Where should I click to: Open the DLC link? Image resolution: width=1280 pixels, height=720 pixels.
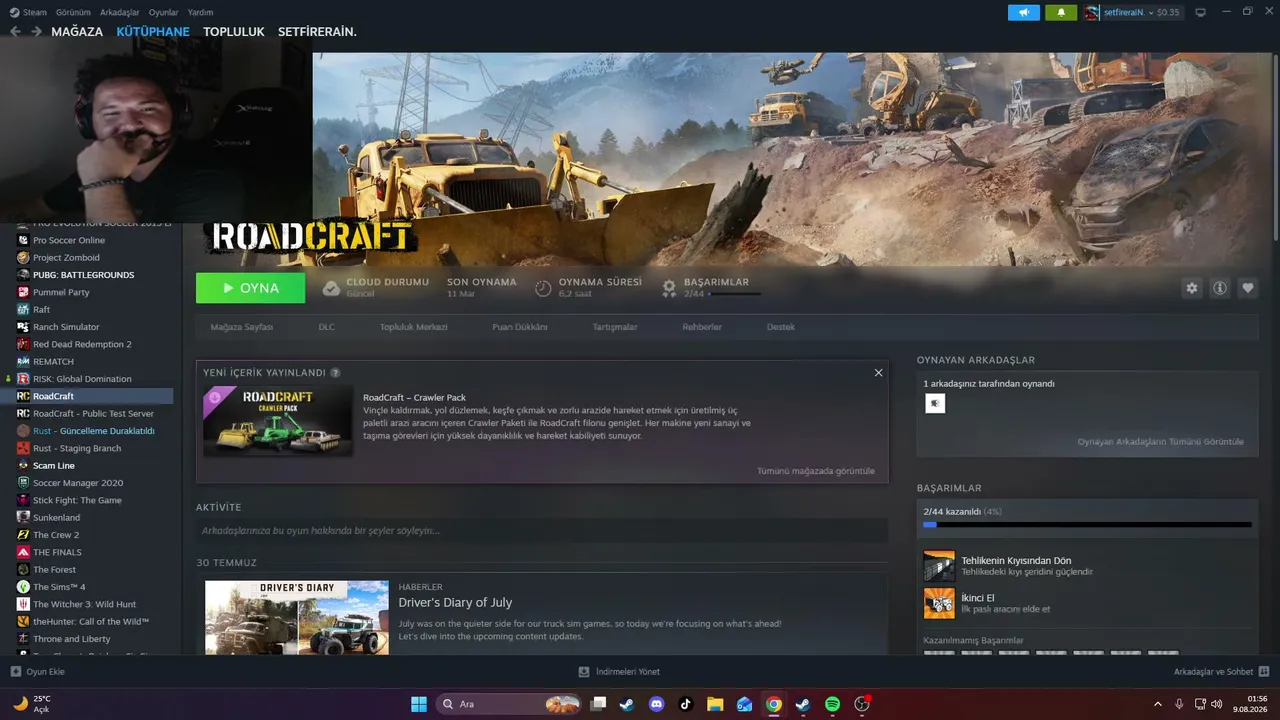click(x=327, y=327)
